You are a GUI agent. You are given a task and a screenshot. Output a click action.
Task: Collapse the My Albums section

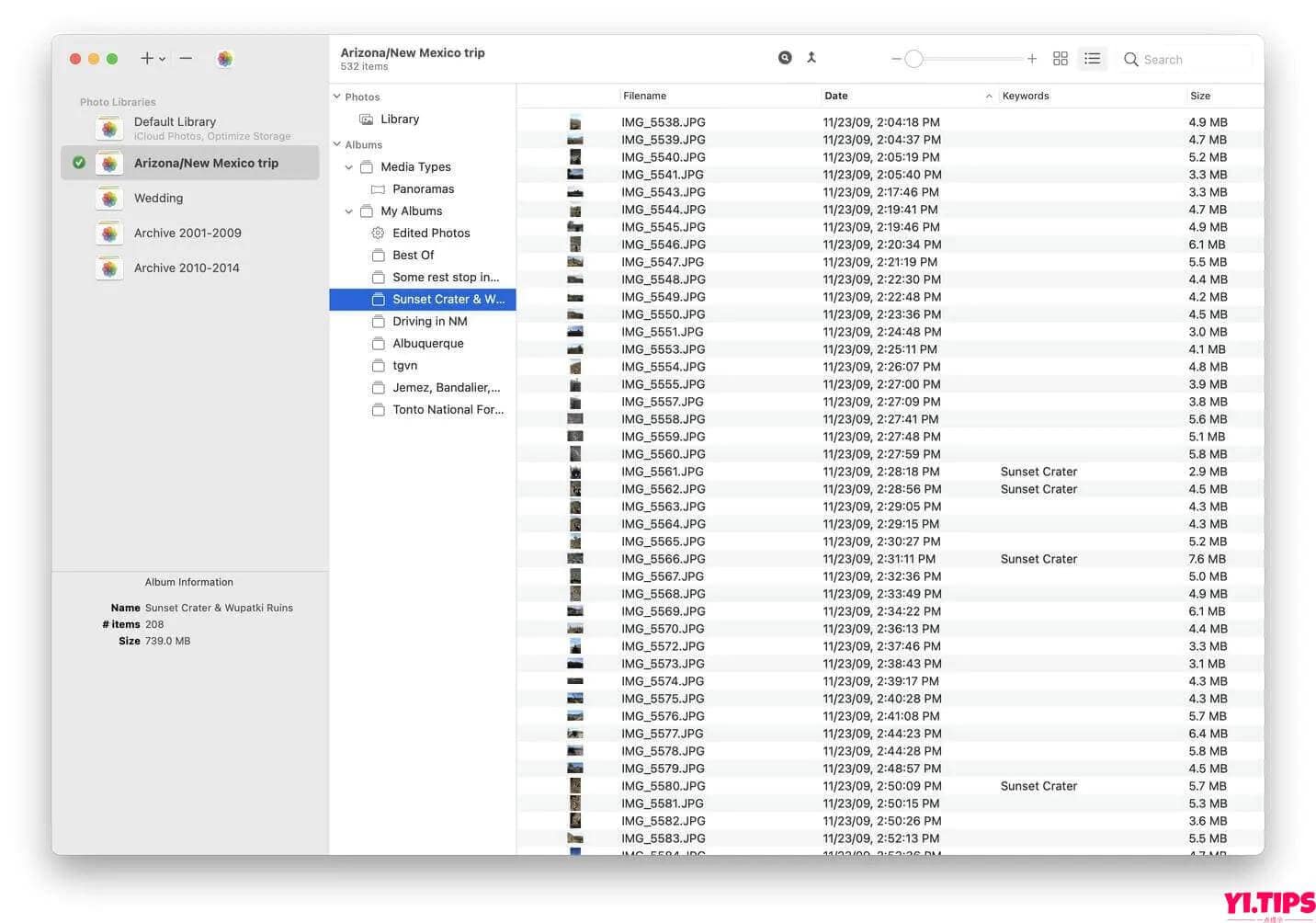pos(348,211)
